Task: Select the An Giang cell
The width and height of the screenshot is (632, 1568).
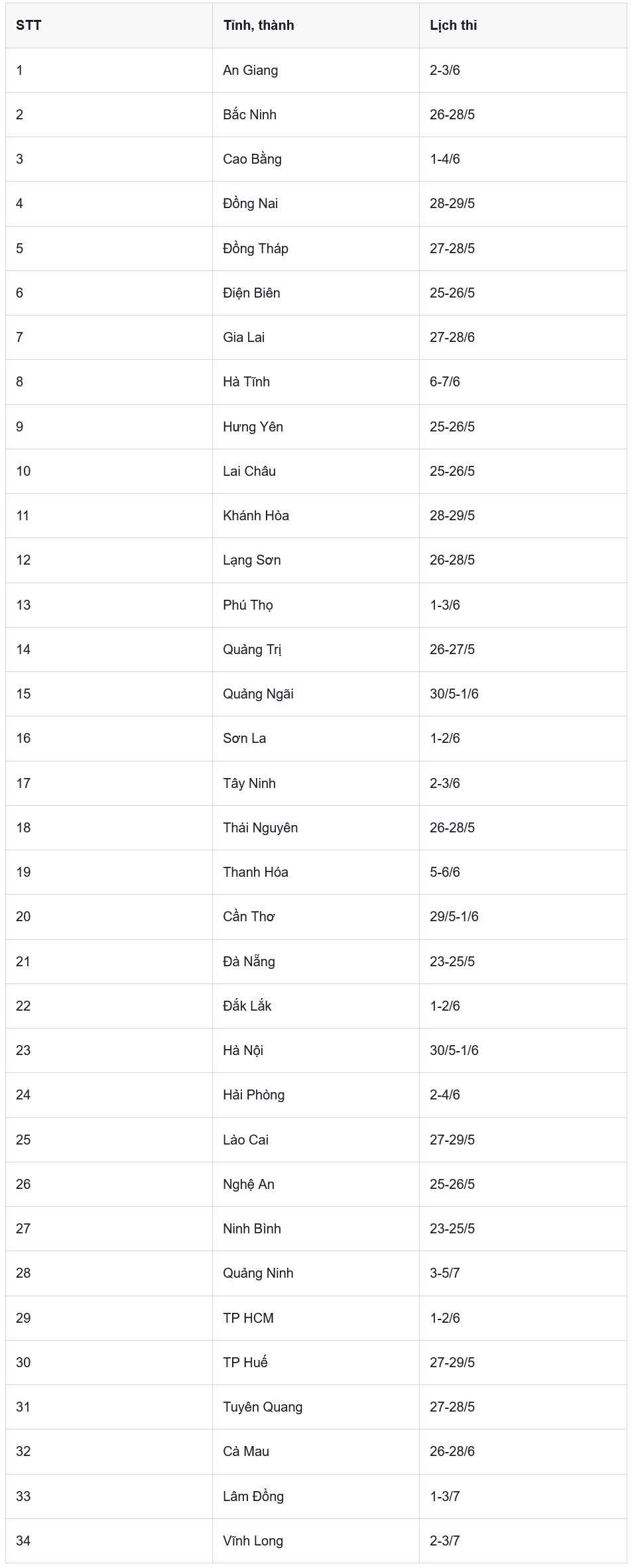Action: (316, 70)
